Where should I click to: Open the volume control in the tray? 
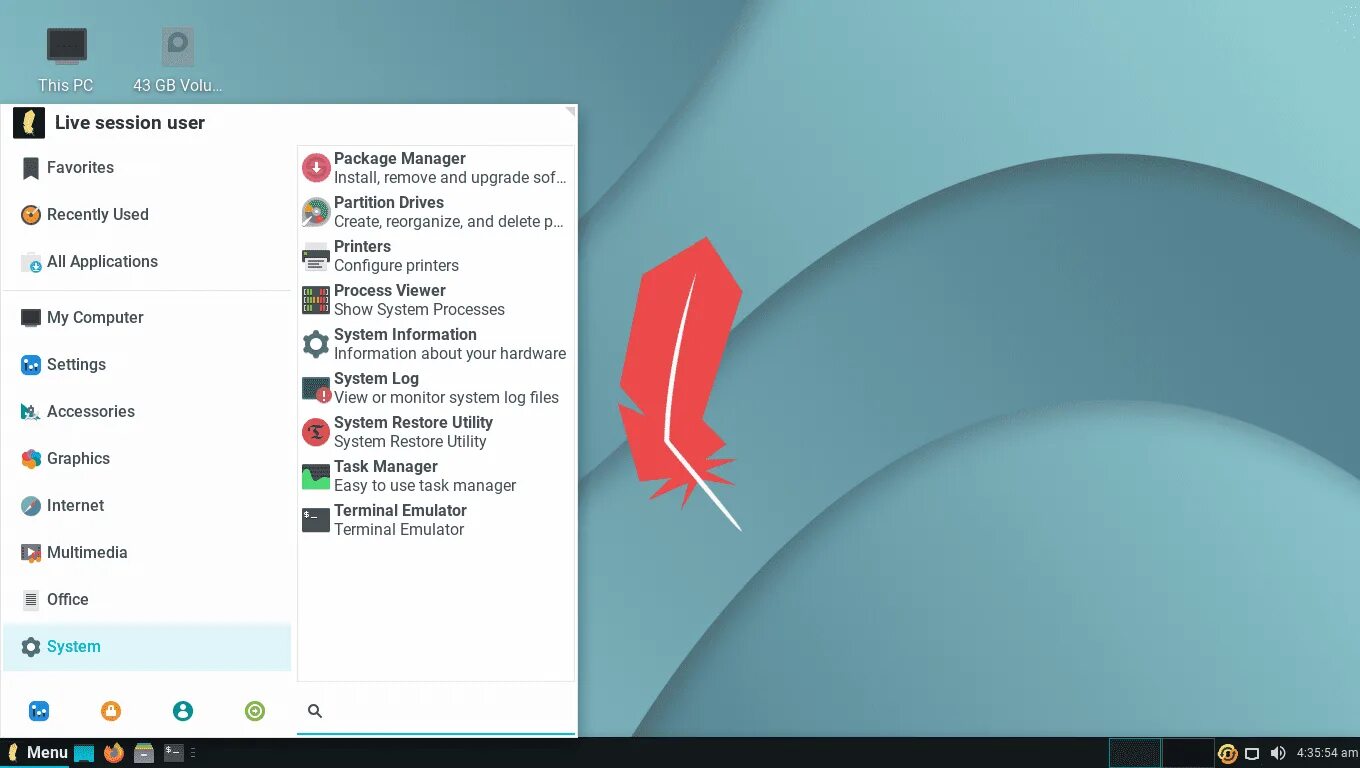click(x=1278, y=753)
